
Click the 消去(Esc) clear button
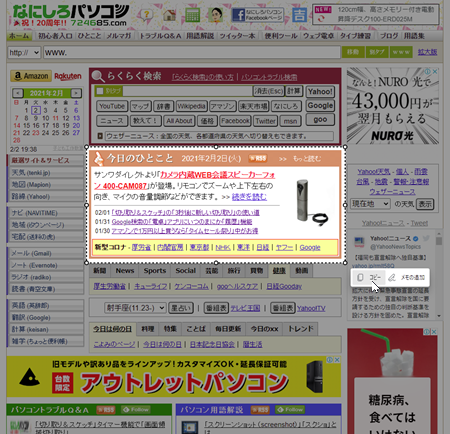[268, 91]
